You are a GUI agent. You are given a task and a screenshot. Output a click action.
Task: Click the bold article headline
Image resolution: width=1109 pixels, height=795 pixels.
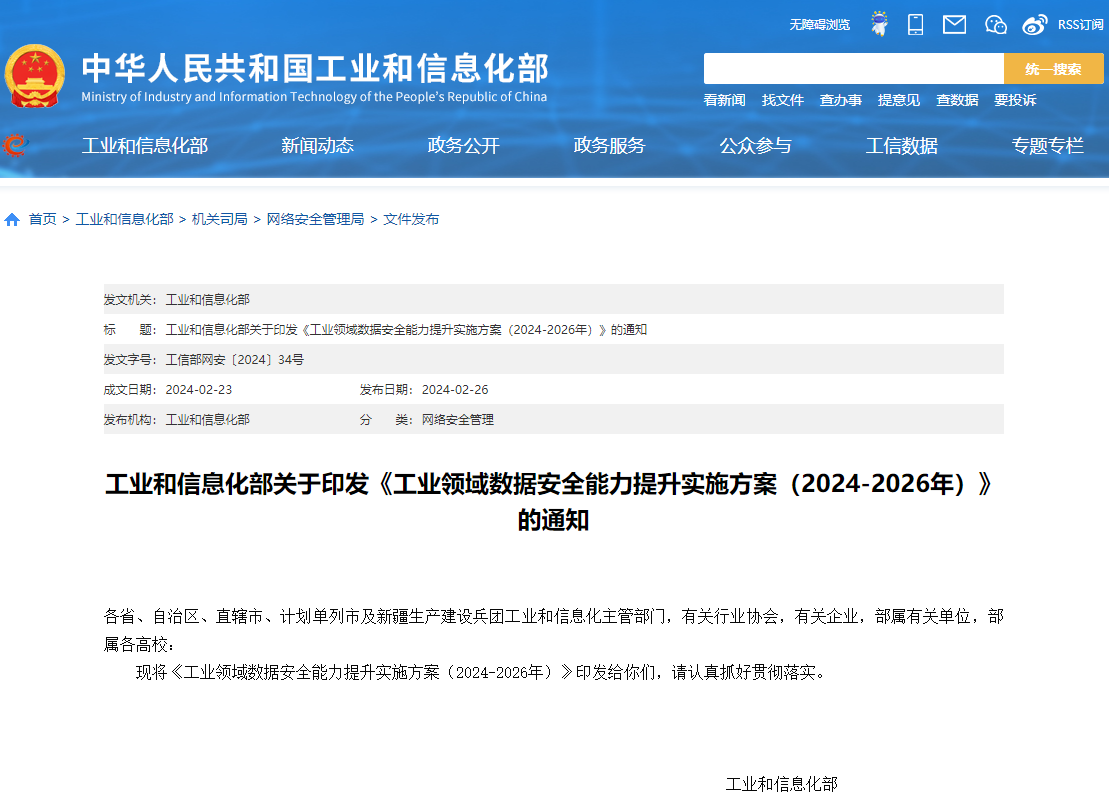click(x=553, y=502)
